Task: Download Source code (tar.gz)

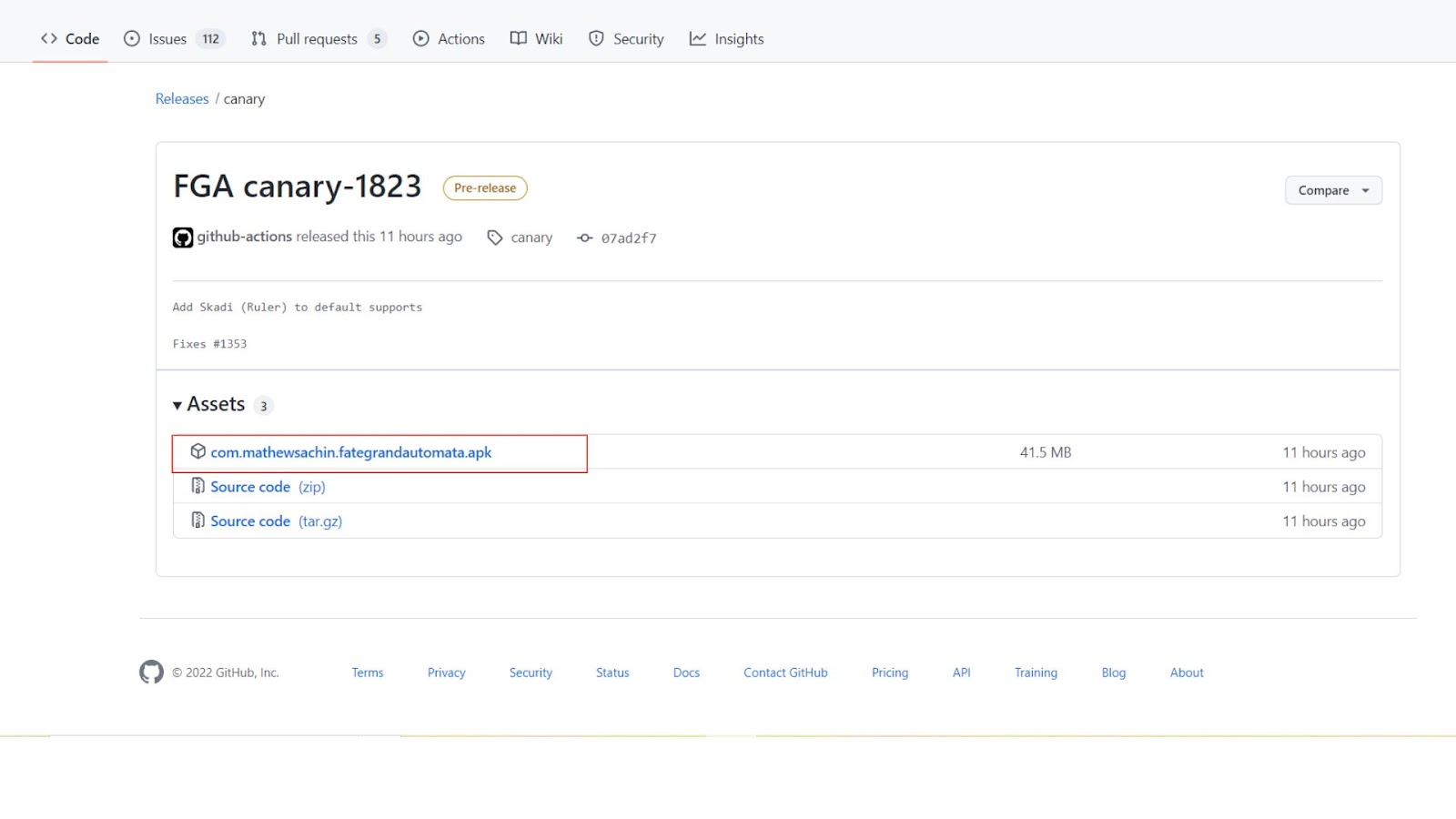Action: [277, 521]
